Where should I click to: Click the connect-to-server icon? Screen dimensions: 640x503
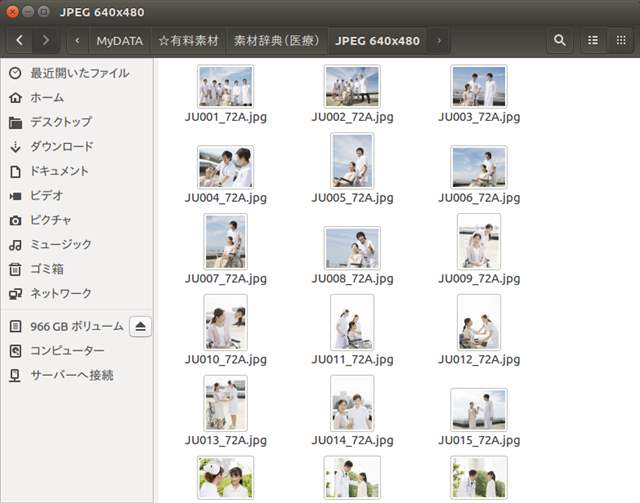pos(16,376)
